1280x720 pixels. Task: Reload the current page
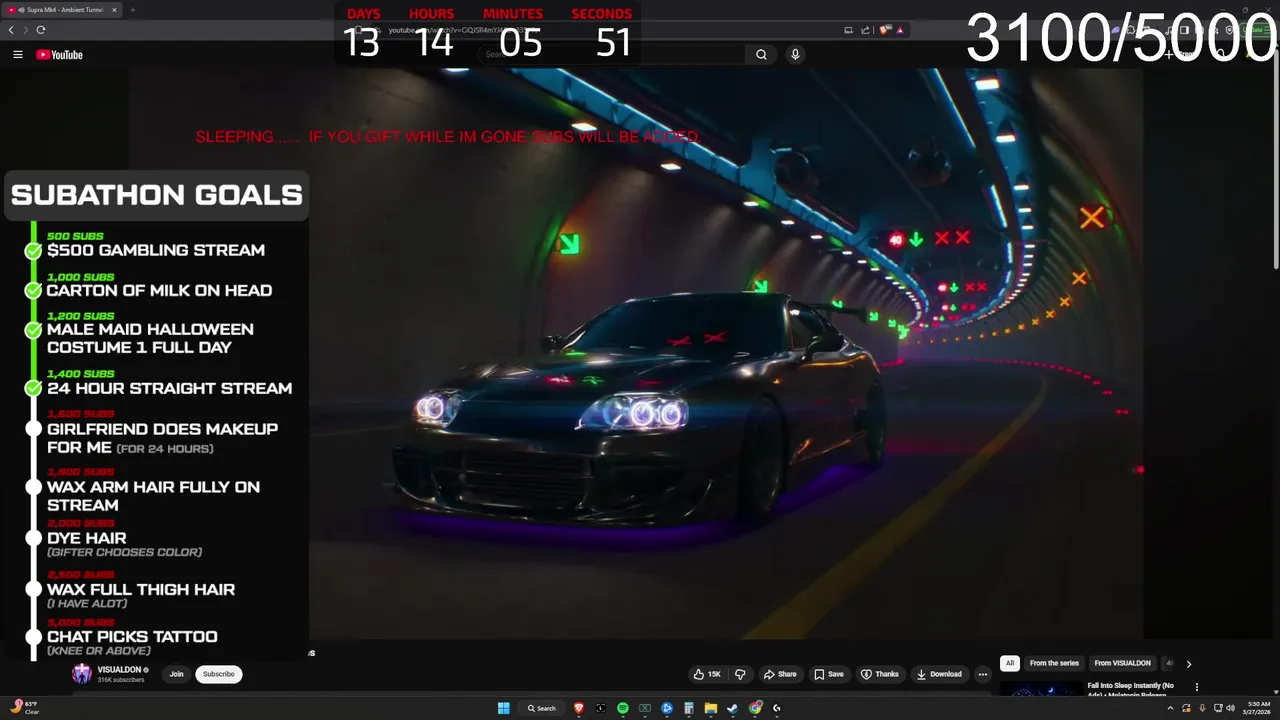point(41,30)
